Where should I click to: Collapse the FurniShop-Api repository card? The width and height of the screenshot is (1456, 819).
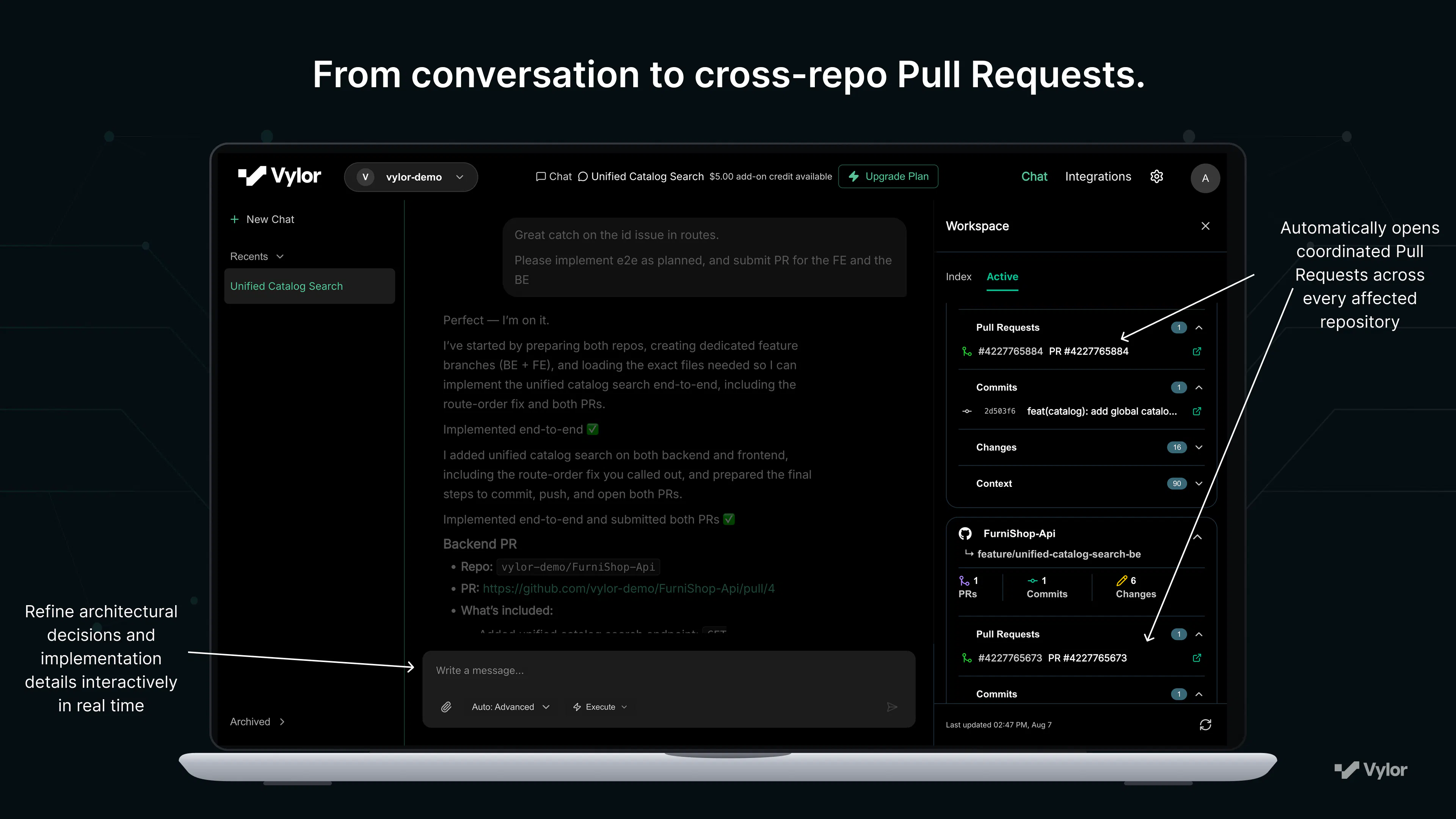tap(1198, 537)
